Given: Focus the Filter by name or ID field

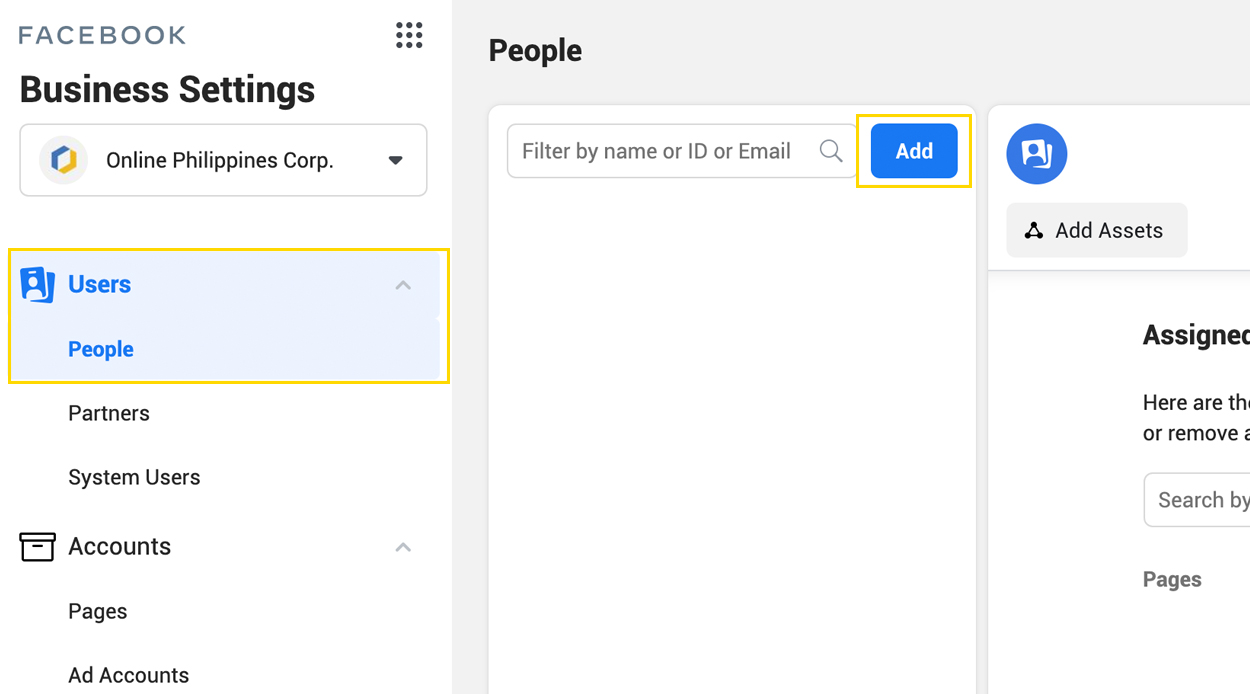Looking at the screenshot, I should click(682, 151).
